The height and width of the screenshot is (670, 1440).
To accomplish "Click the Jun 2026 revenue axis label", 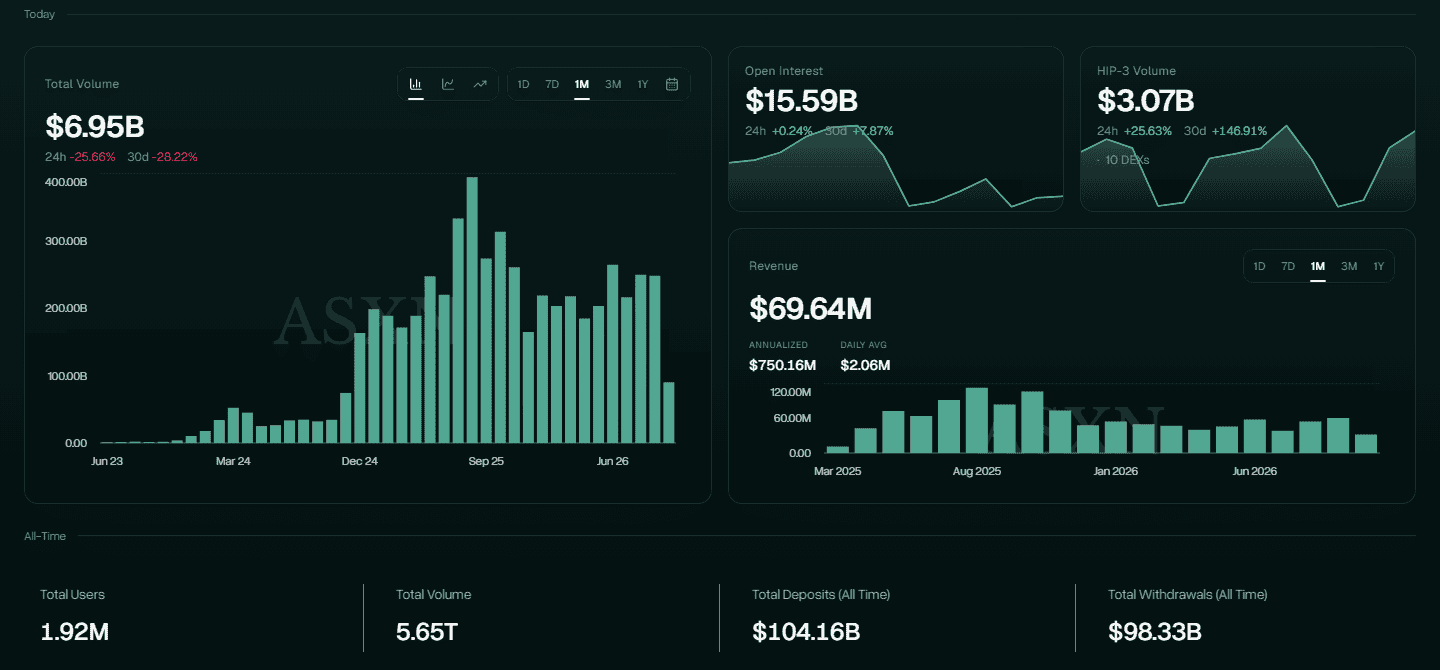I will 1255,471.
